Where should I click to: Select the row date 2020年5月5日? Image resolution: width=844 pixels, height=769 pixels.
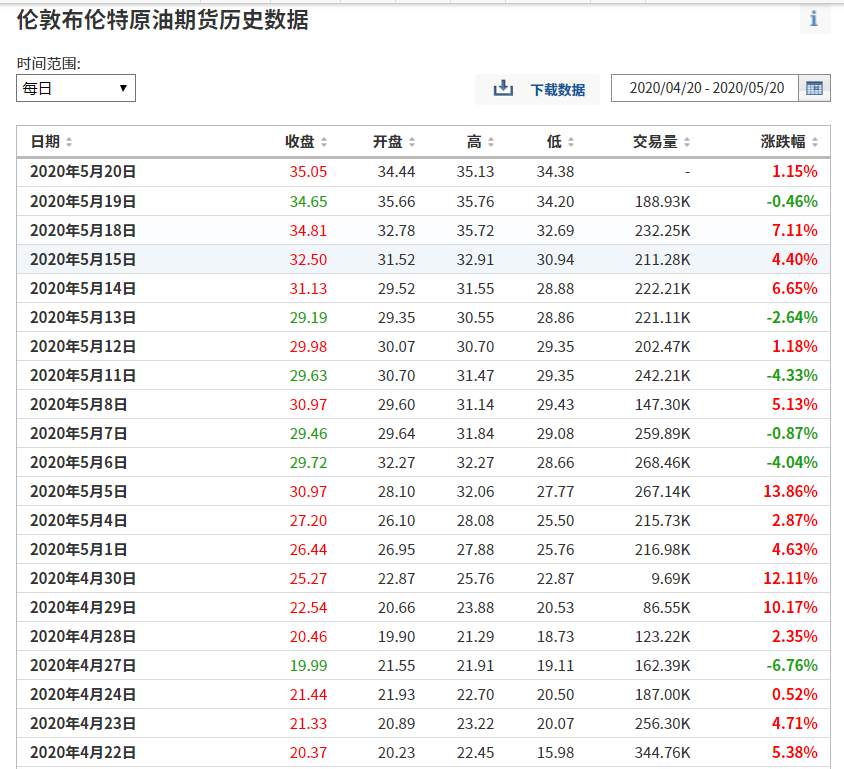pos(79,492)
